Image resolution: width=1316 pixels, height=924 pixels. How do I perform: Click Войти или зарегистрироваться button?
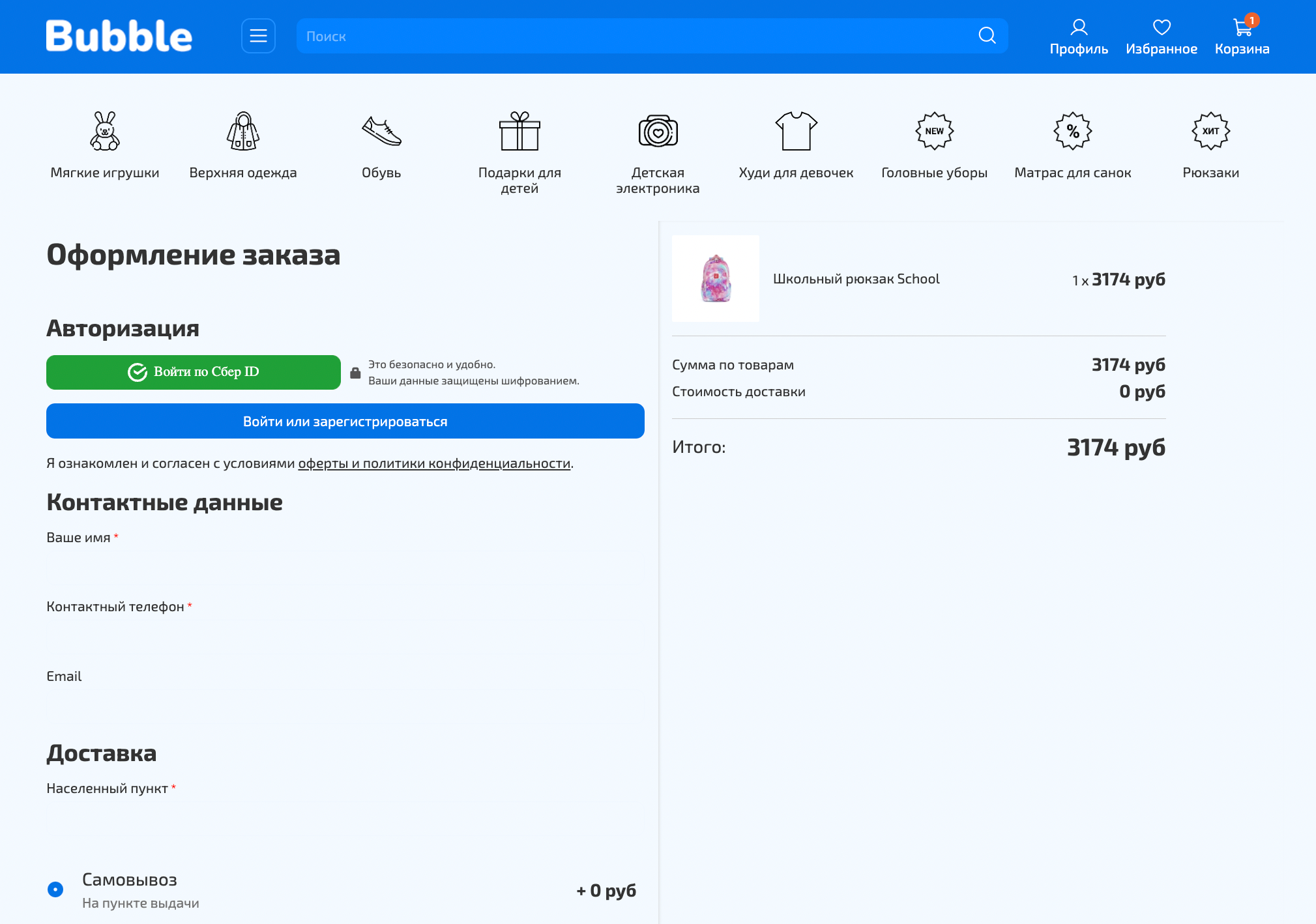pos(345,421)
